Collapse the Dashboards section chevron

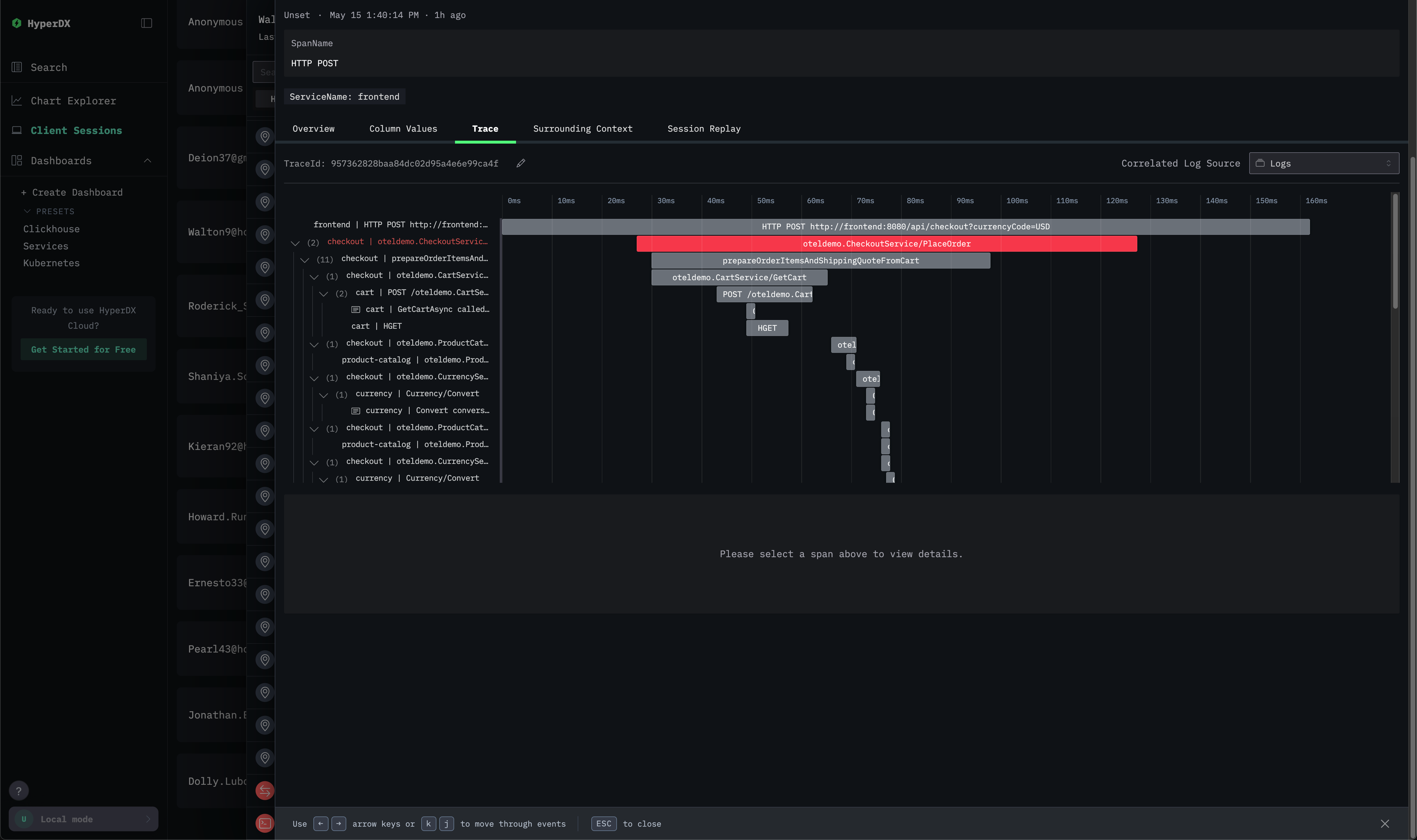click(x=148, y=161)
